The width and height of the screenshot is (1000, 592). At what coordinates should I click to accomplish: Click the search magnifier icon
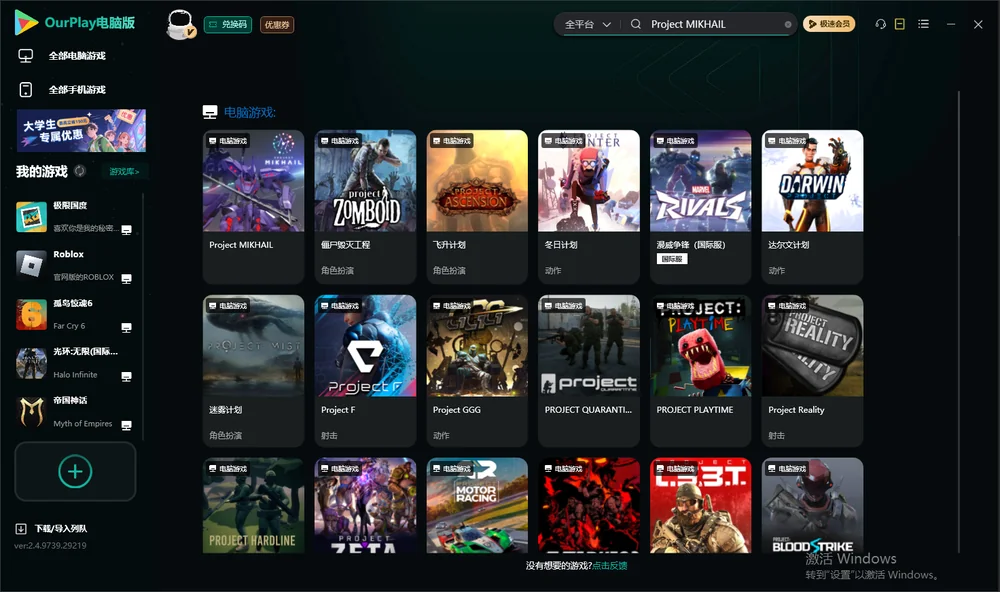click(636, 24)
